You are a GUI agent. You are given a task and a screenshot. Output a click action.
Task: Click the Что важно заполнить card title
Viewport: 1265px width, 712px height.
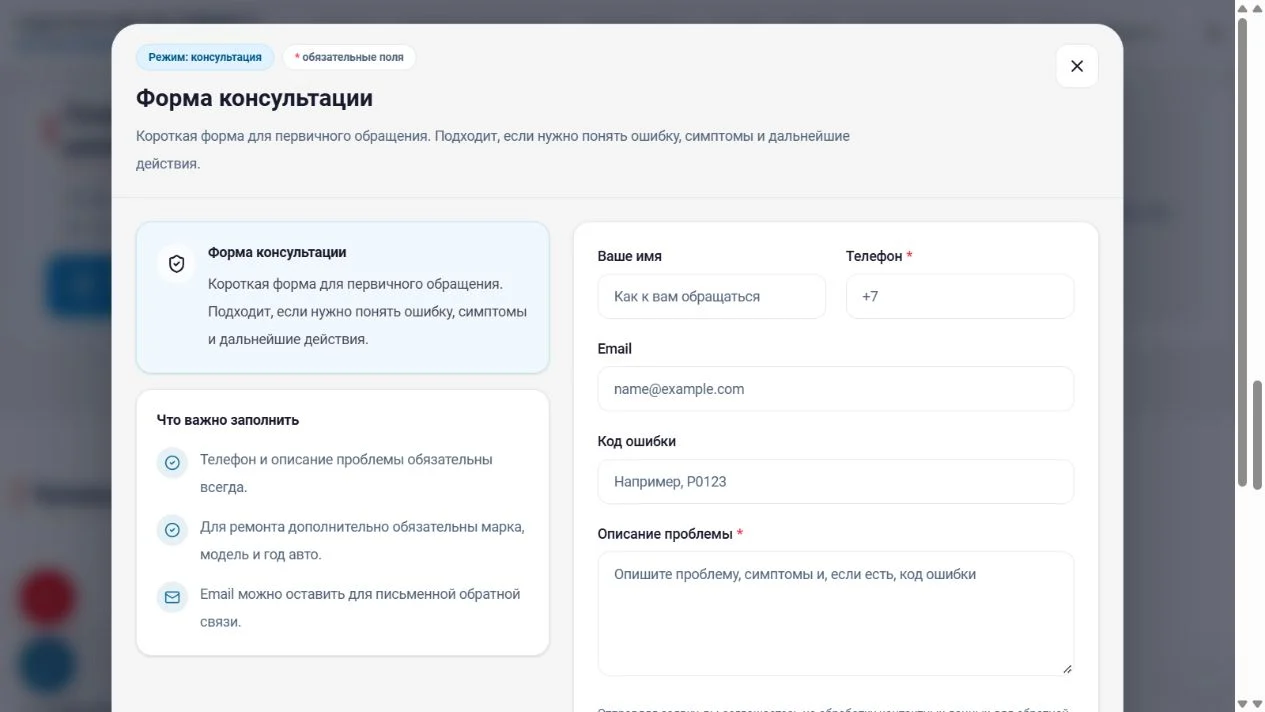point(228,420)
